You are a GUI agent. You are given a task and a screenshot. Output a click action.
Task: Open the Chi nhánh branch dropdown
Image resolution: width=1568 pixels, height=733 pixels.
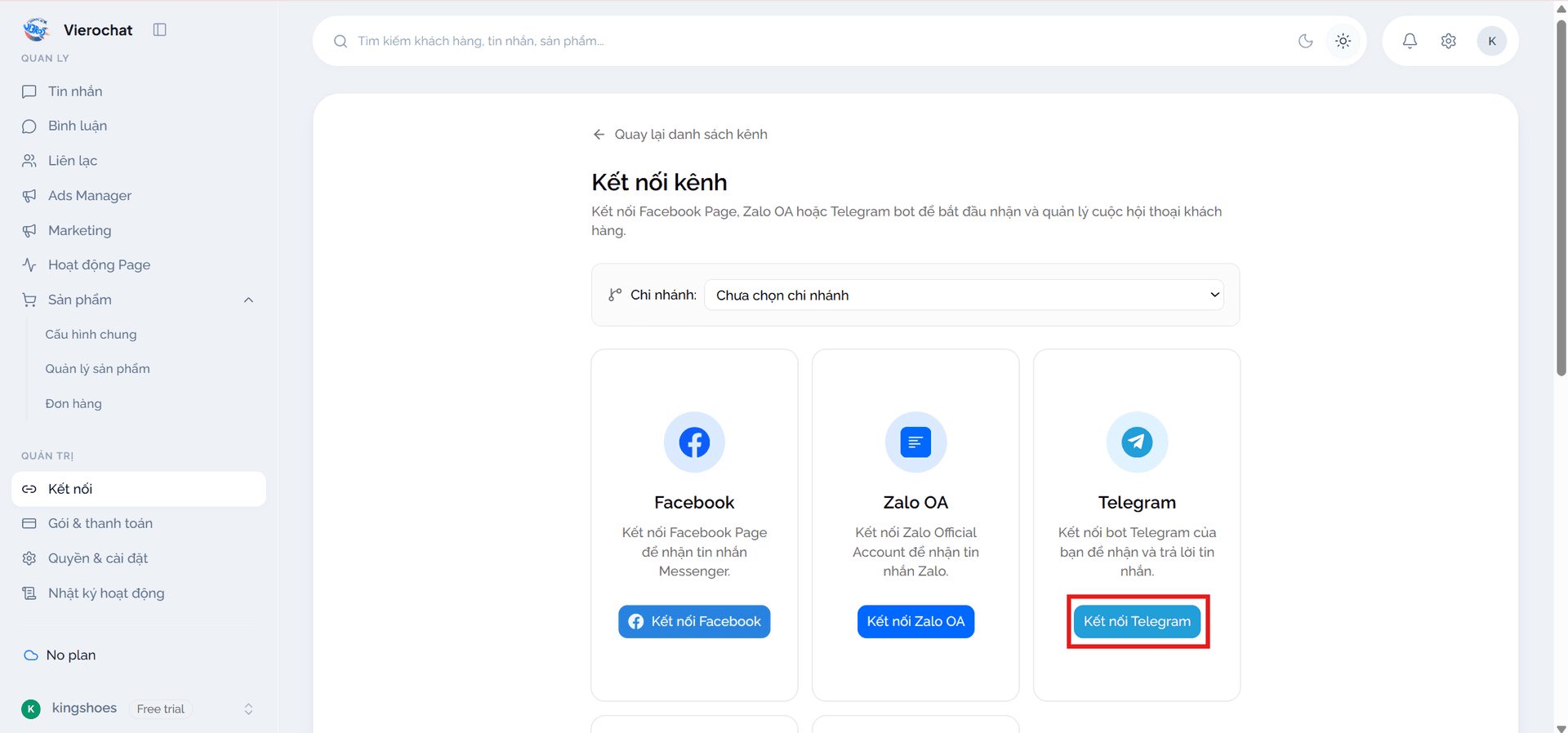(x=964, y=295)
